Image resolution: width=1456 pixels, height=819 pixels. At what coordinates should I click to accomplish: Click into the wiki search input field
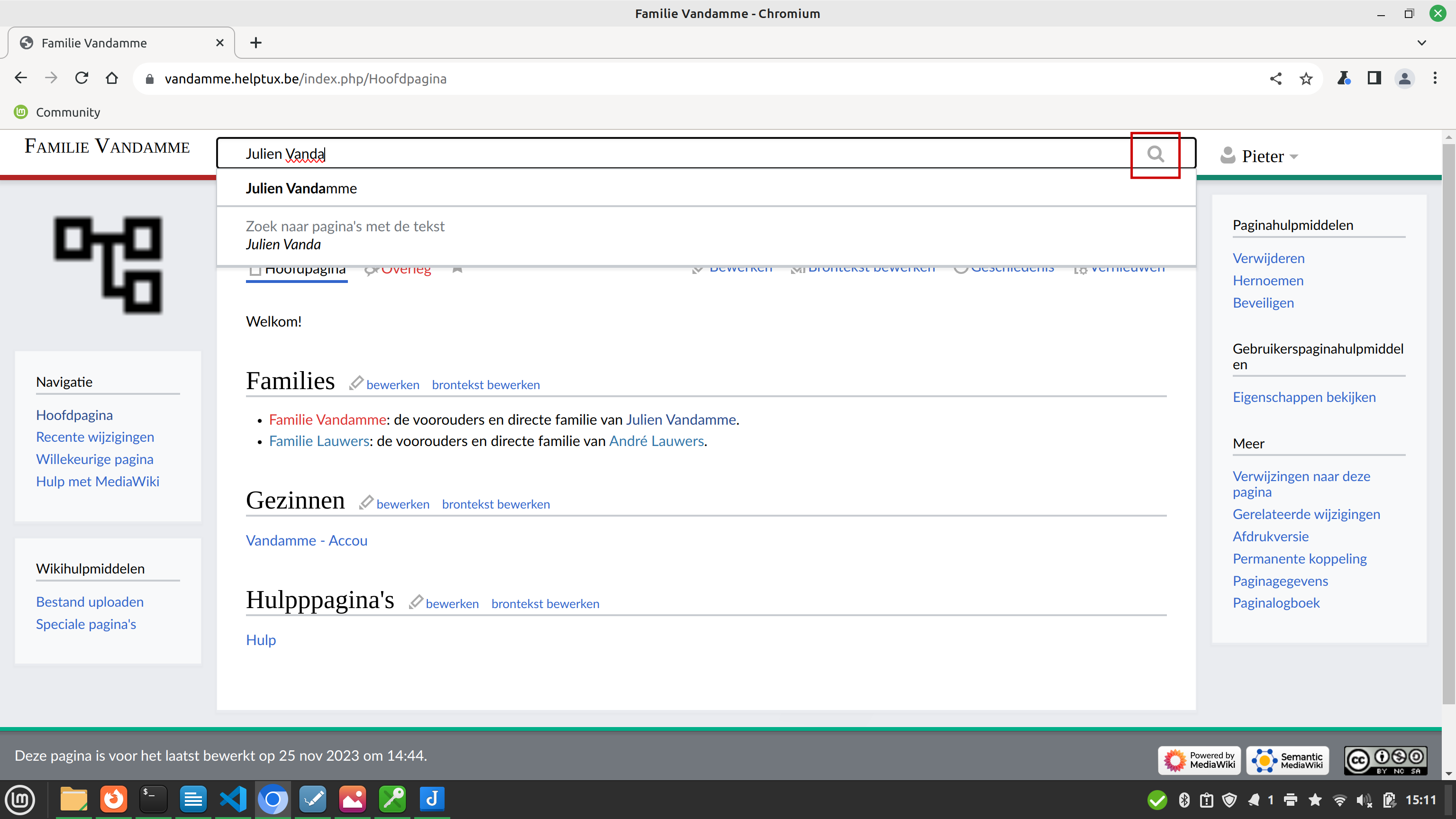[x=678, y=154]
